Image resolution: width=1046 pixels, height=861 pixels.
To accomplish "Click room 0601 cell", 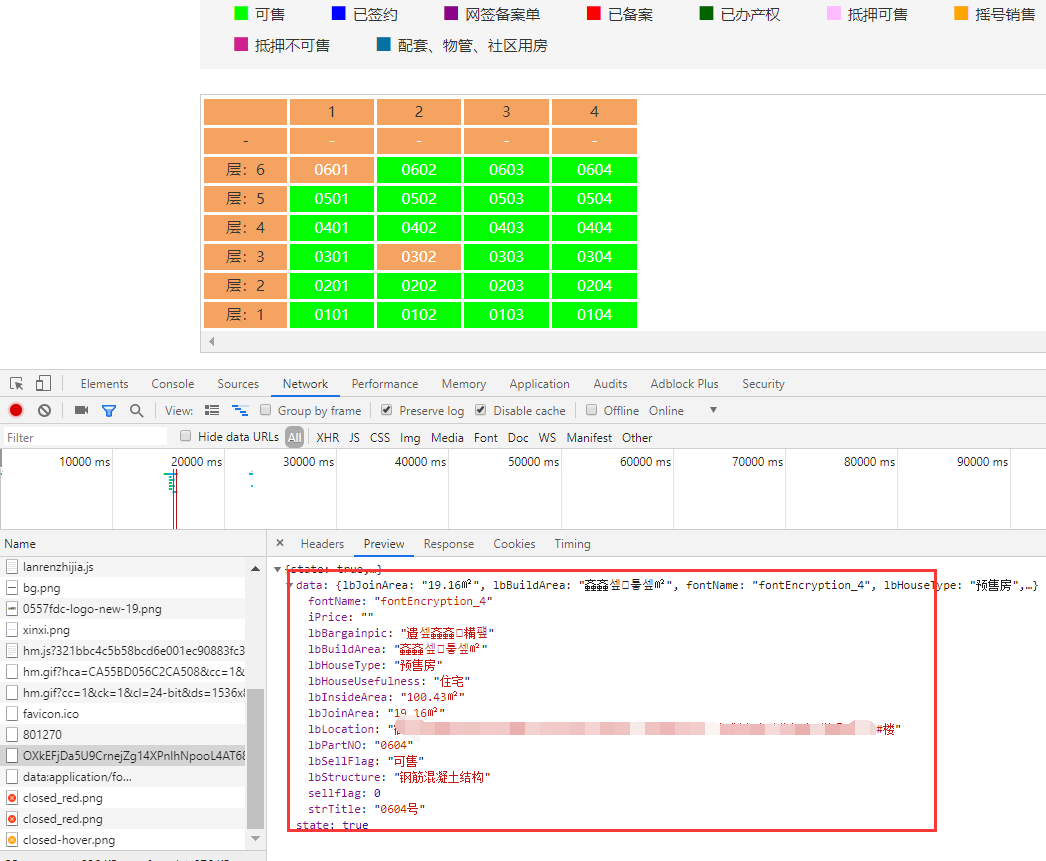I will click(x=332, y=169).
